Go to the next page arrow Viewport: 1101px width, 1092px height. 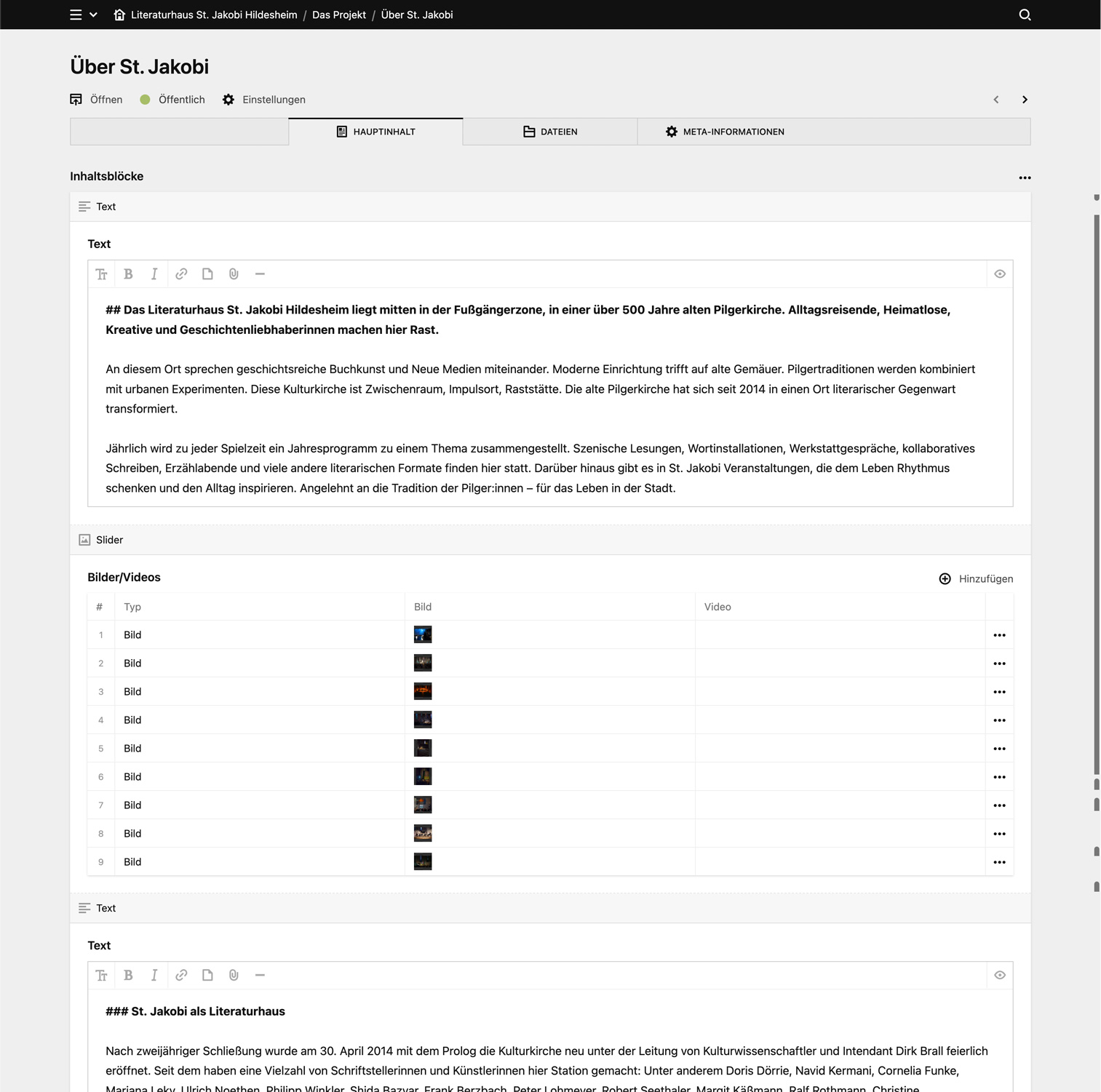pyautogui.click(x=1025, y=100)
